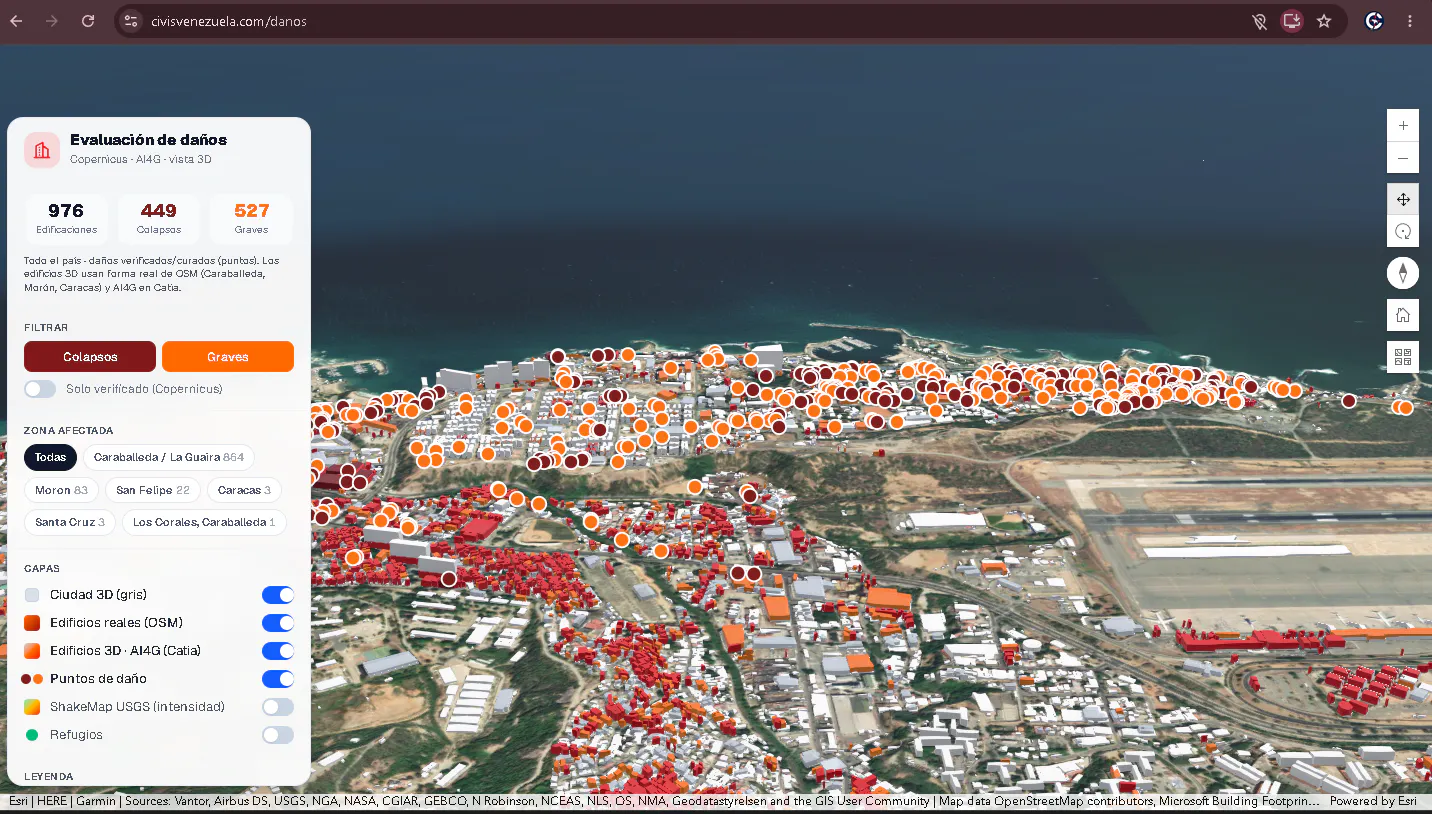1432x814 pixels.
Task: Open the site information icon in address bar
Action: [131, 21]
